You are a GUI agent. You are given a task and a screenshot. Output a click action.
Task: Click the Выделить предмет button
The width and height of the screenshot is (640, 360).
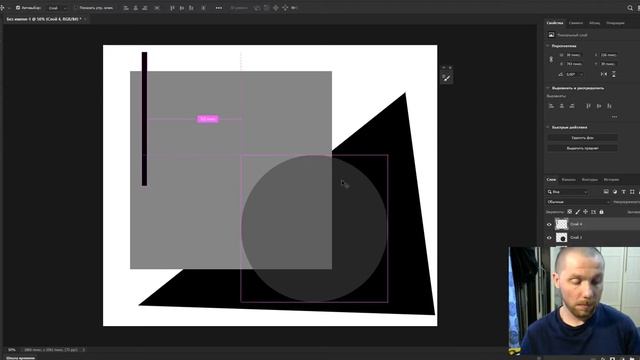582,148
